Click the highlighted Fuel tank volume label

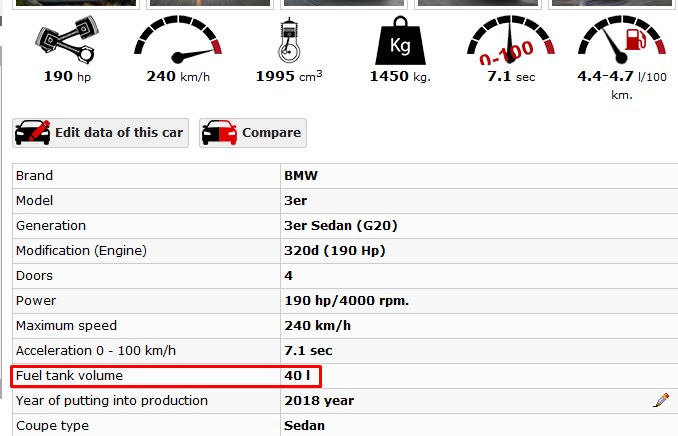point(69,376)
